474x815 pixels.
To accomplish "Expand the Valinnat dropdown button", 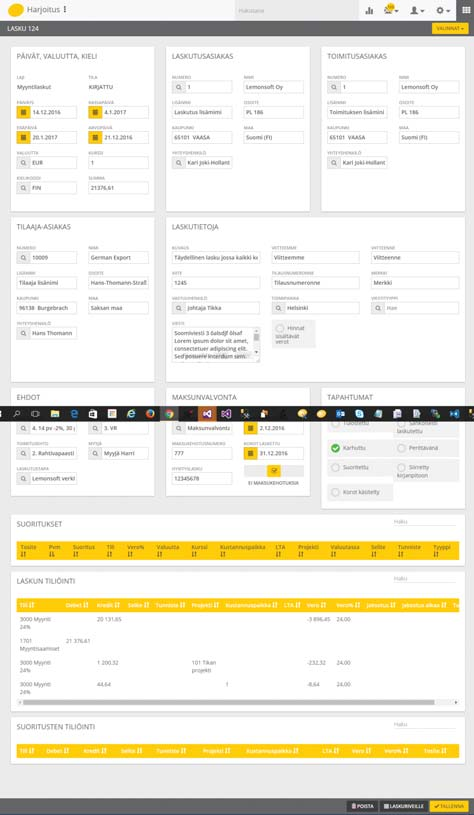I will coord(450,29).
